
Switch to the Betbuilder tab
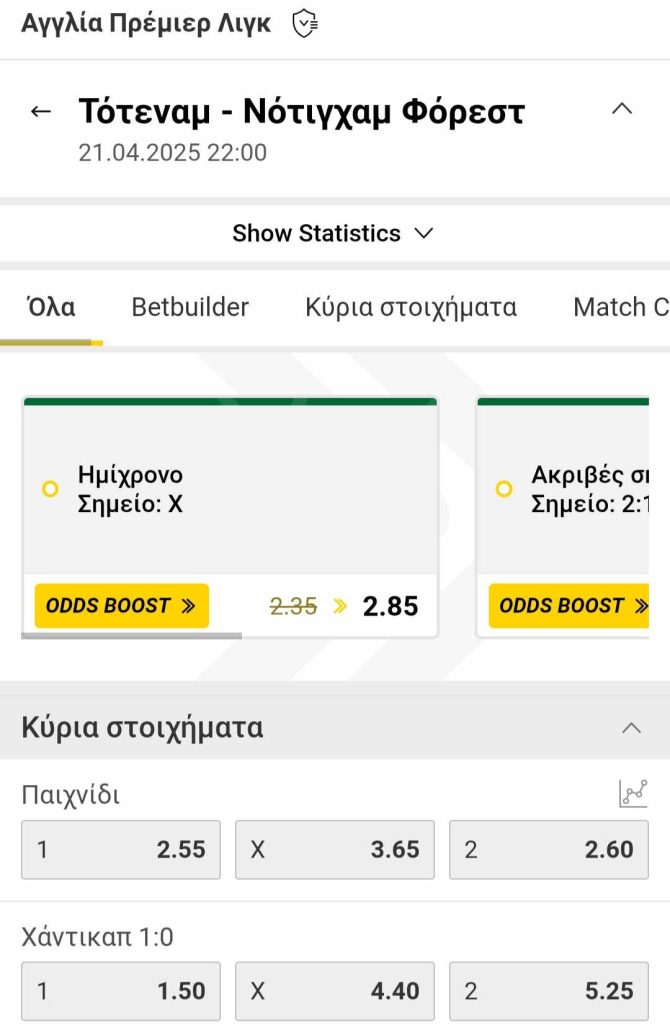coord(190,307)
